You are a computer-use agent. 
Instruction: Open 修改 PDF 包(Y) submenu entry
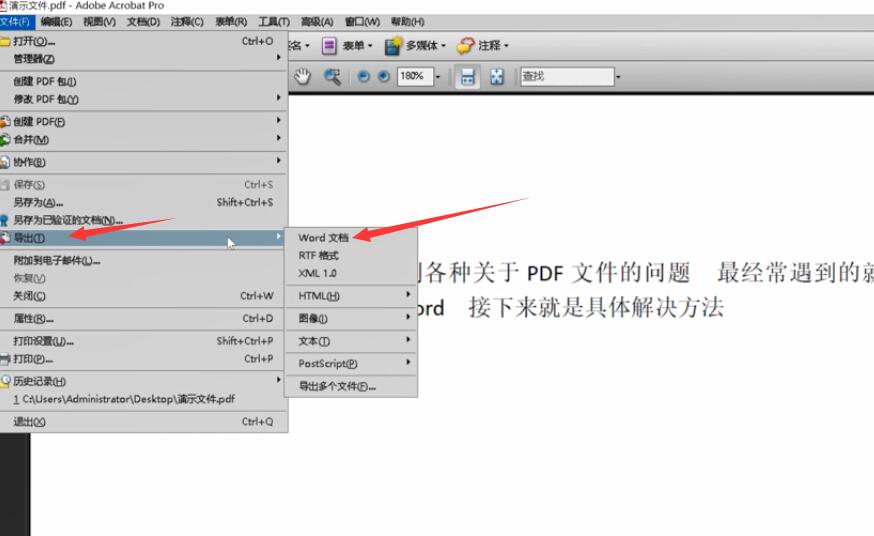(x=143, y=99)
